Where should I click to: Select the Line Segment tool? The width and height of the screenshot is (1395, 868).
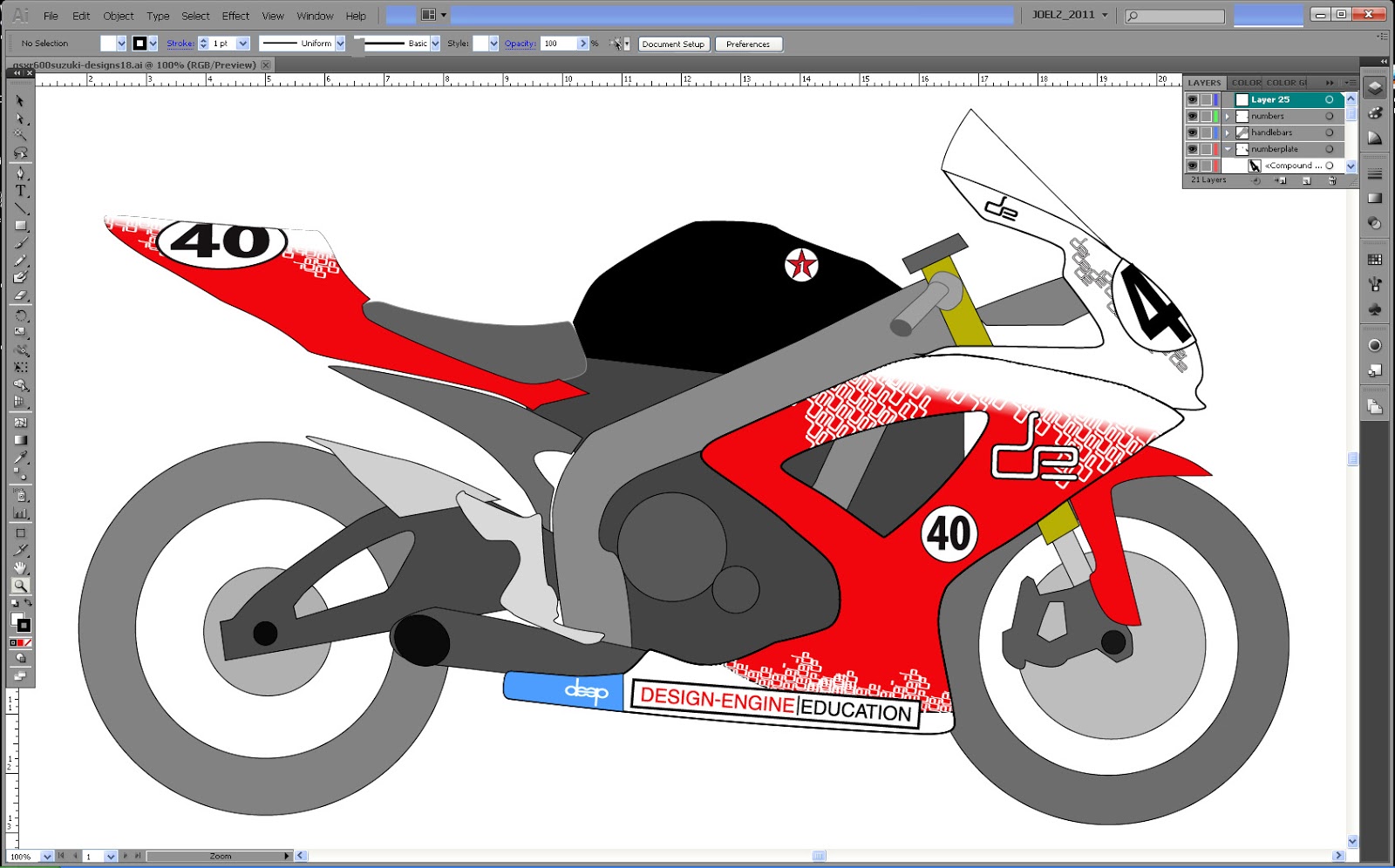pyautogui.click(x=20, y=208)
